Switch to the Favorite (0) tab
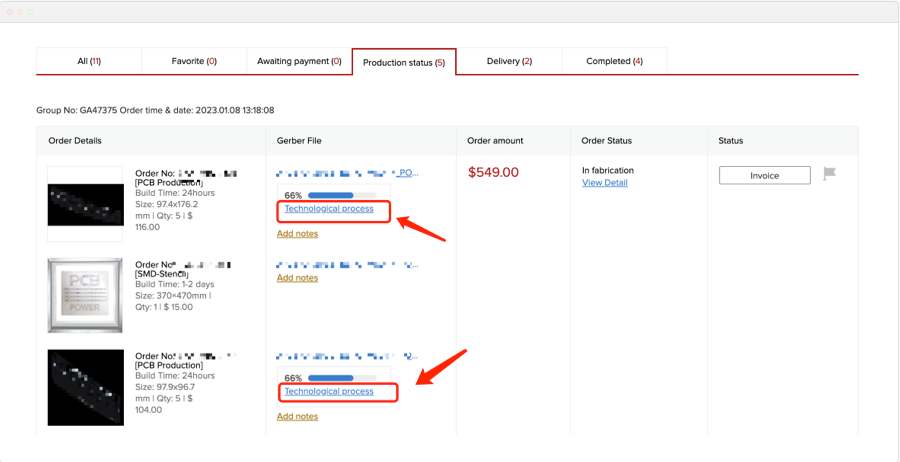This screenshot has height=462, width=900. click(x=194, y=61)
